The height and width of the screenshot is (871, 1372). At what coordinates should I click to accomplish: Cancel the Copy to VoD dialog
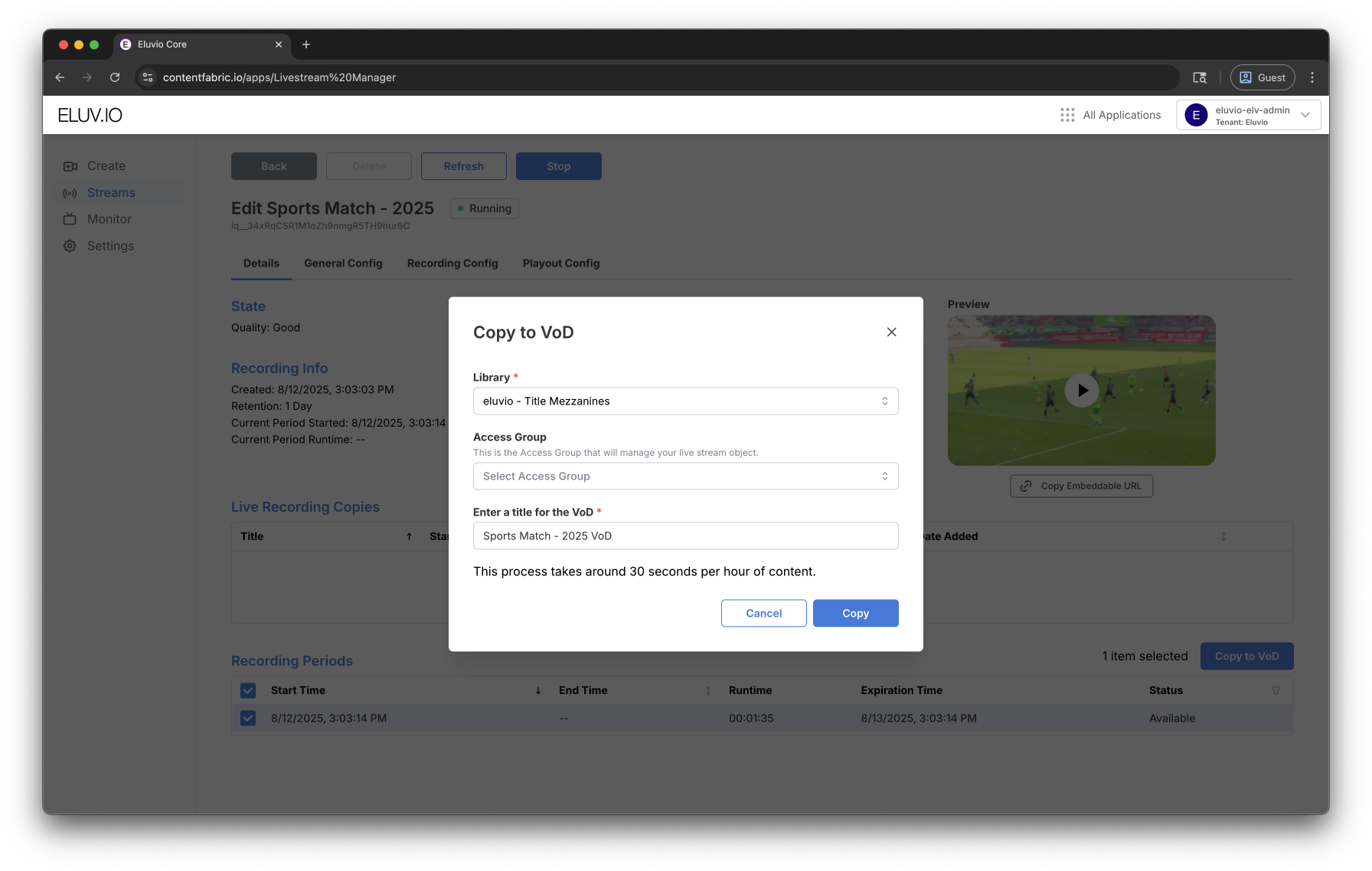pyautogui.click(x=763, y=614)
